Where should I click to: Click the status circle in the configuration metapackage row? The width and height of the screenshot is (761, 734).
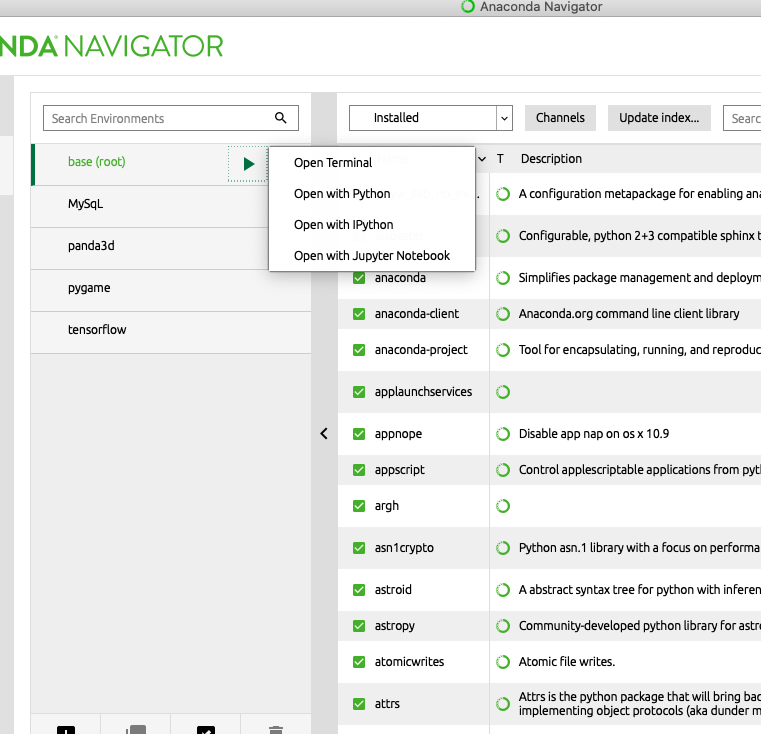(503, 194)
